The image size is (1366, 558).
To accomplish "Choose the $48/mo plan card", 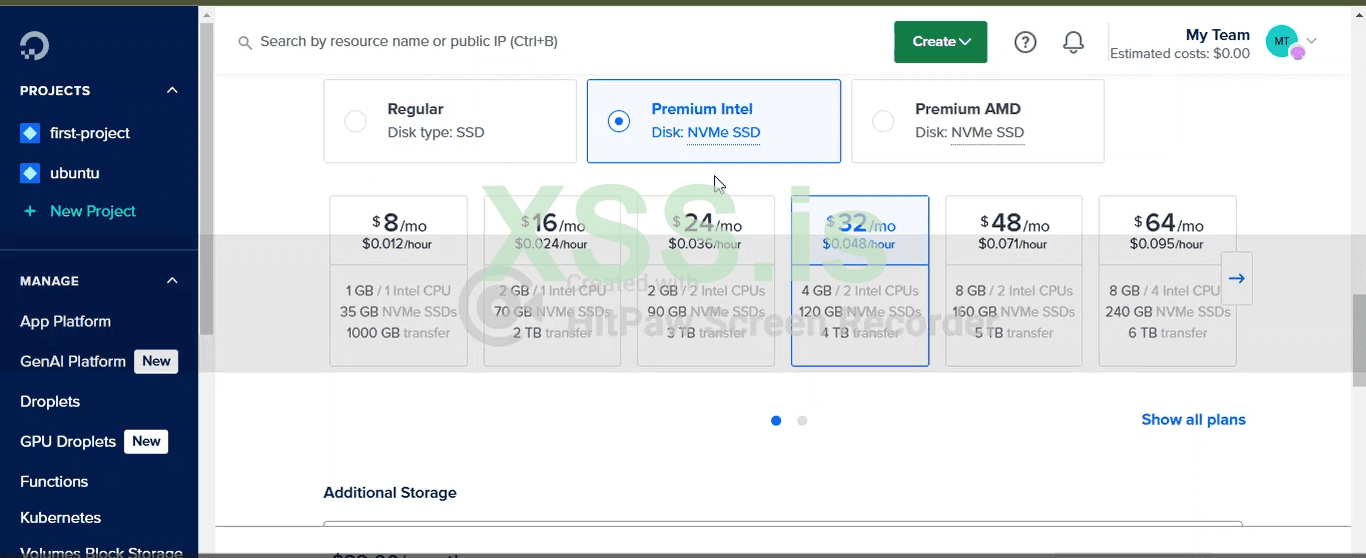I will pos(1014,281).
